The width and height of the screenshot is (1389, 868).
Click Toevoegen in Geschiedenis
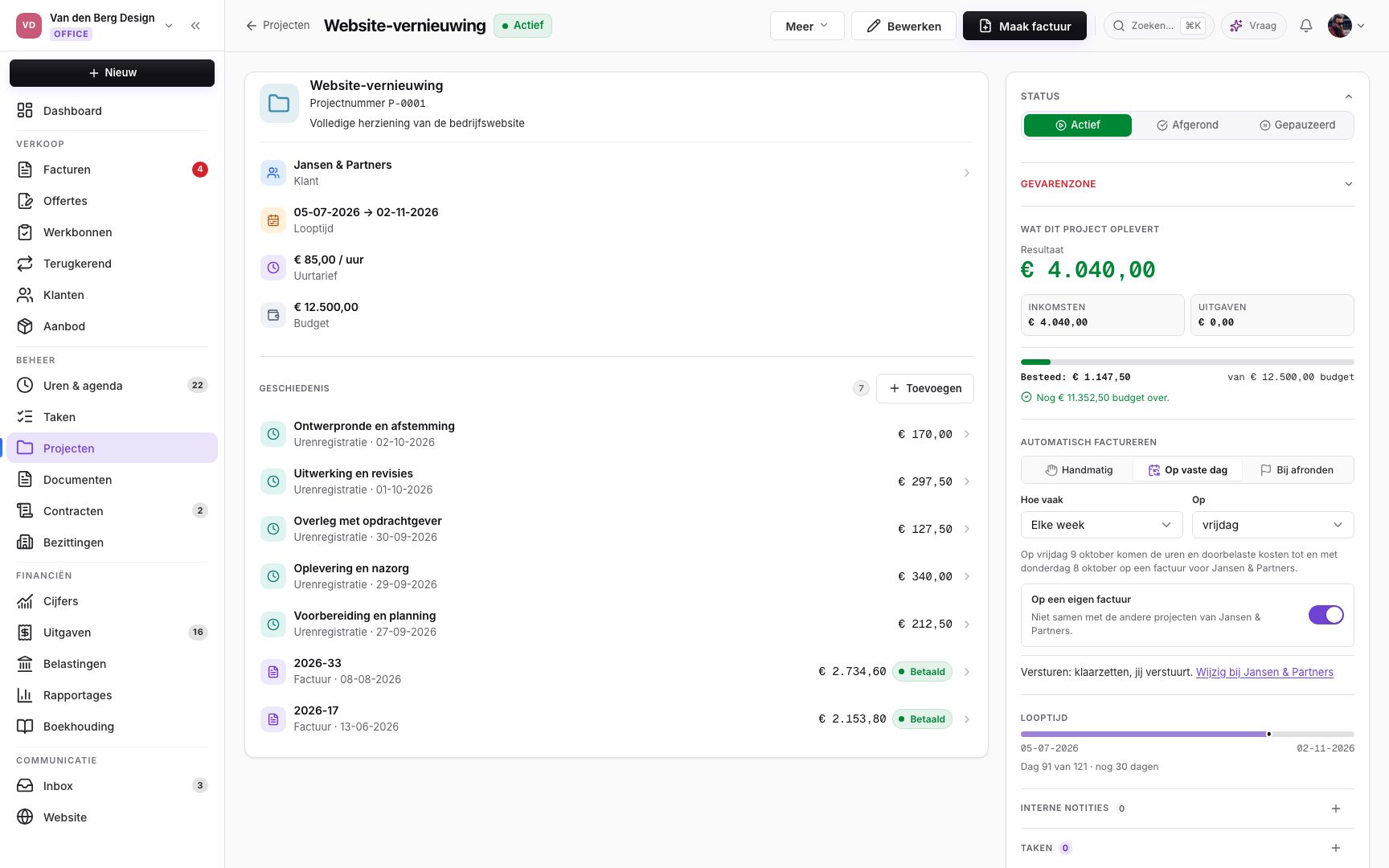coord(925,388)
